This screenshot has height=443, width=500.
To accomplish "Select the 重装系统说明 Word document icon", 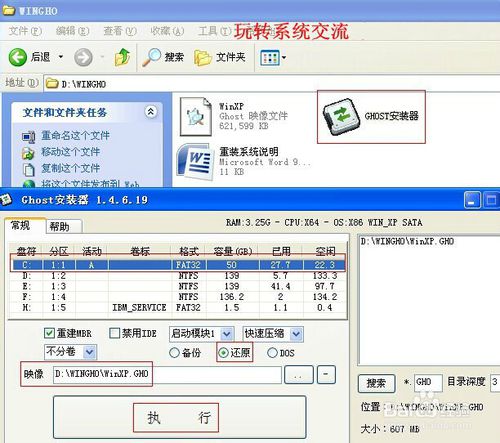I will pos(195,162).
